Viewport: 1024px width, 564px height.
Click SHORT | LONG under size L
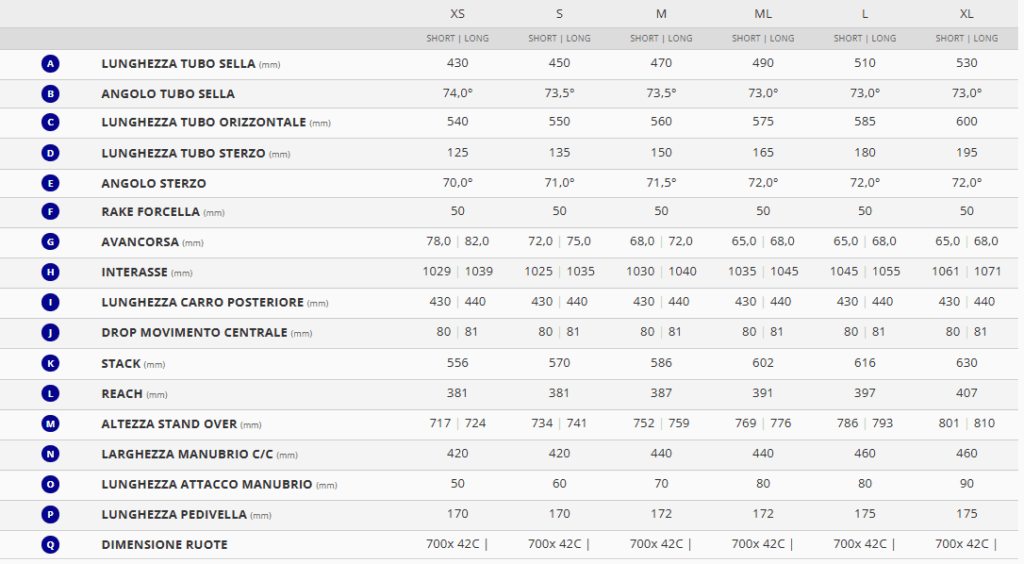click(x=865, y=39)
